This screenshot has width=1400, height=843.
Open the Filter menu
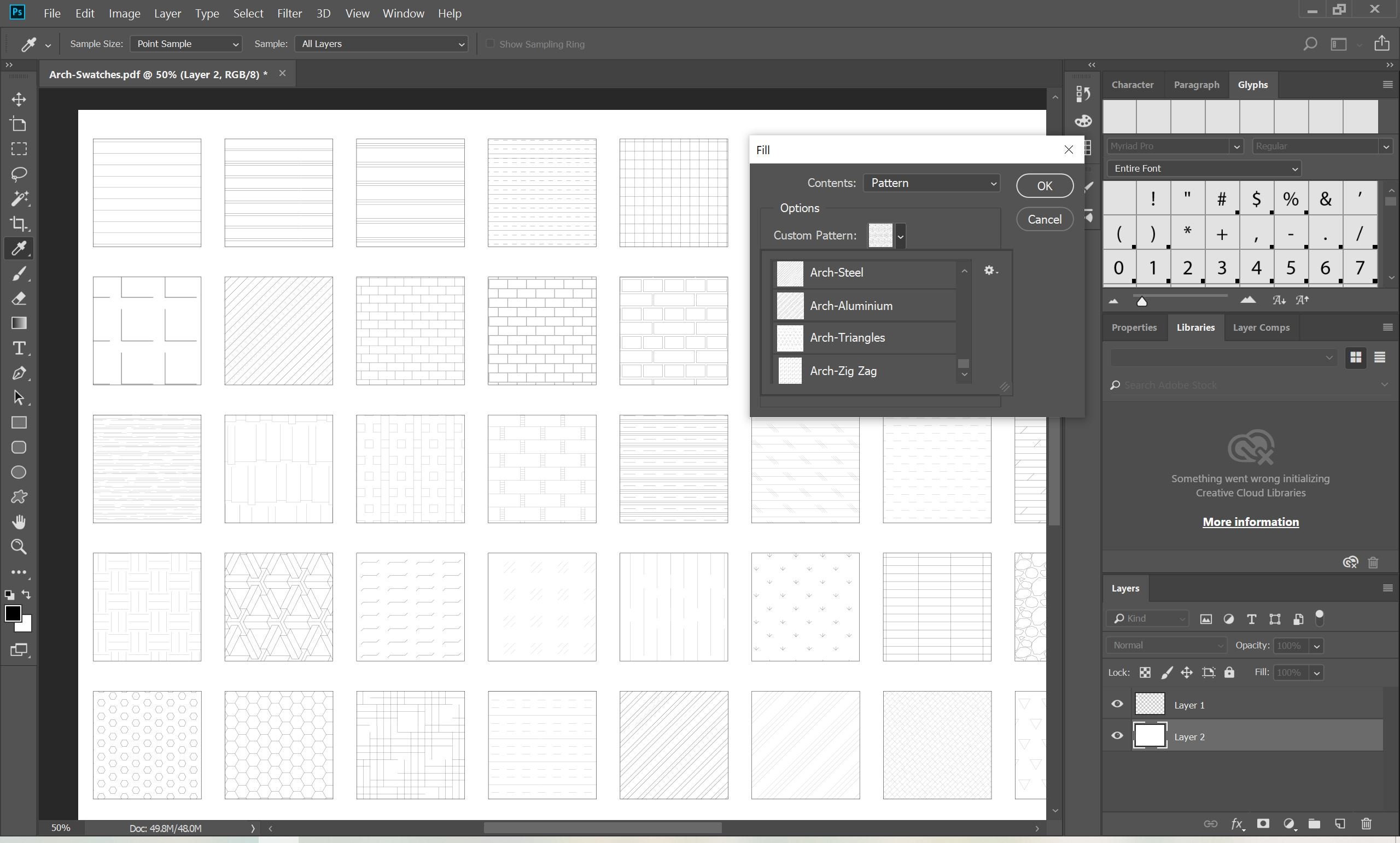(289, 13)
